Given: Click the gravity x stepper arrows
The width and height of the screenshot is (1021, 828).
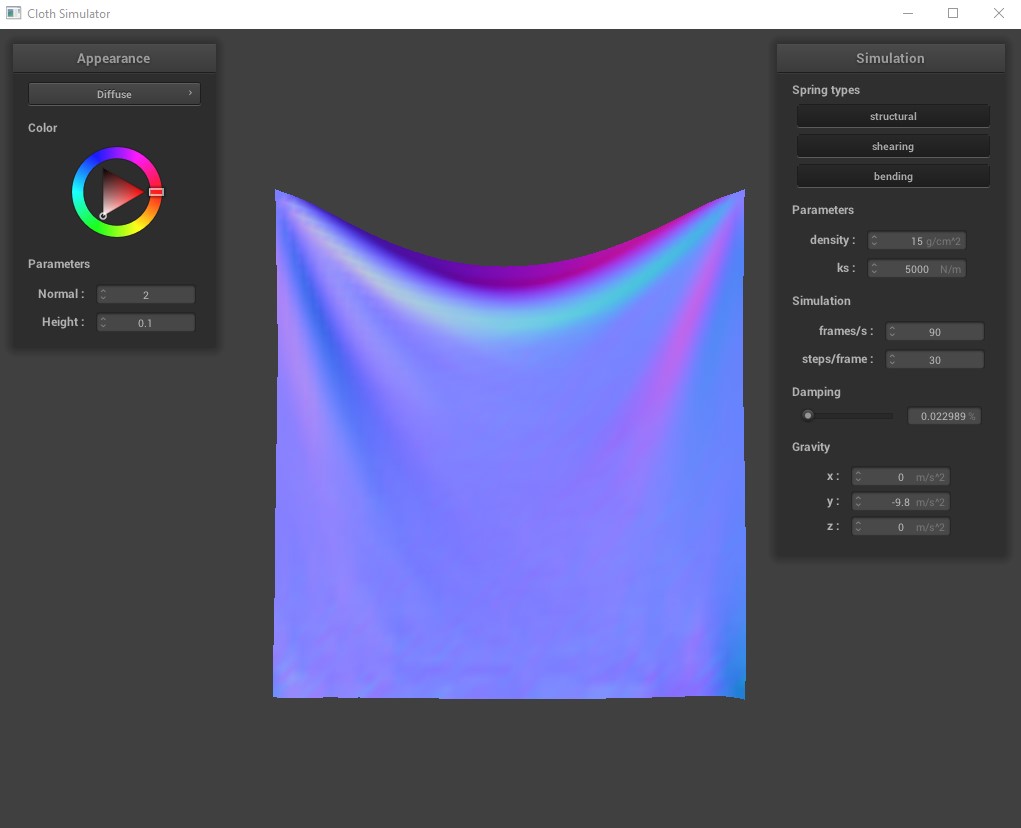Looking at the screenshot, I should [858, 477].
